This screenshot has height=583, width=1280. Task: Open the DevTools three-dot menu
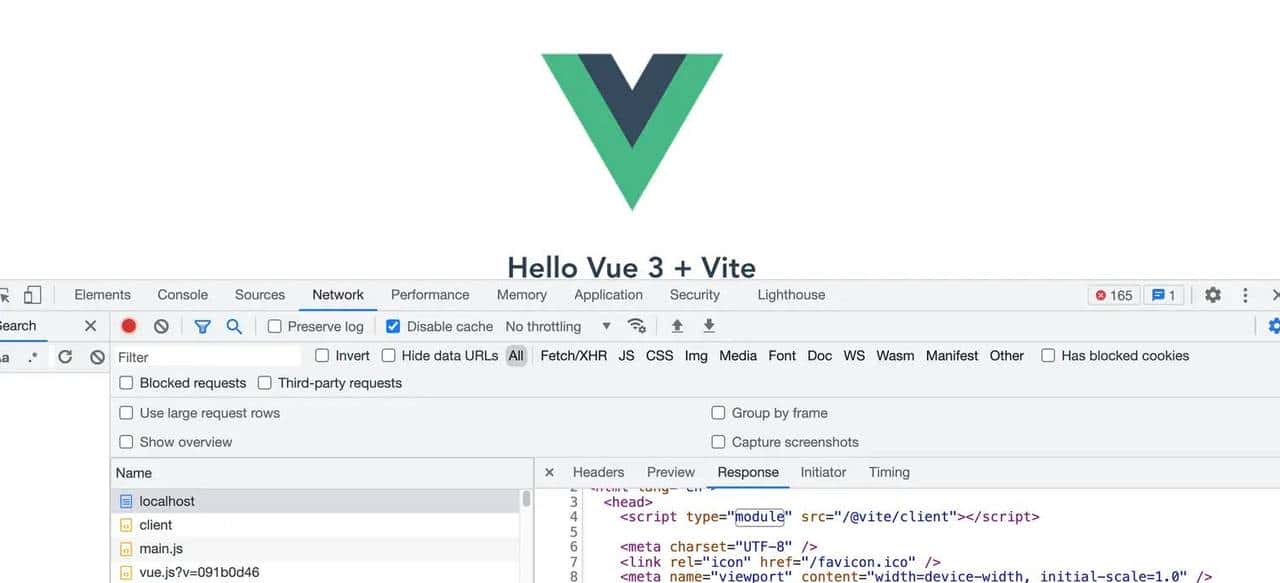(x=1245, y=295)
